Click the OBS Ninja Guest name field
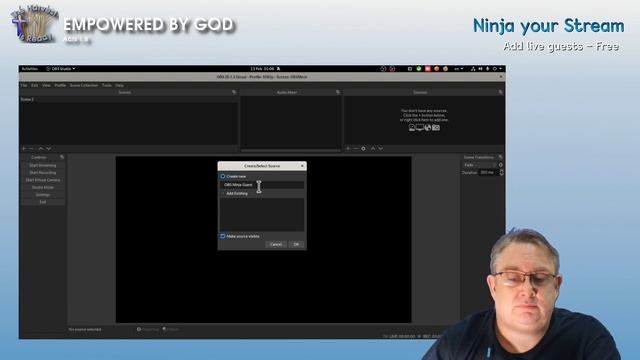 [262, 185]
